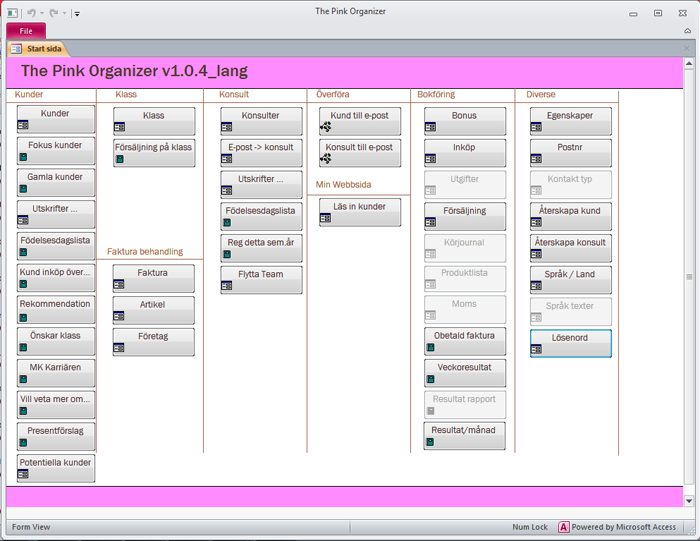
Task: Click the Veckoresultat button
Action: point(465,373)
